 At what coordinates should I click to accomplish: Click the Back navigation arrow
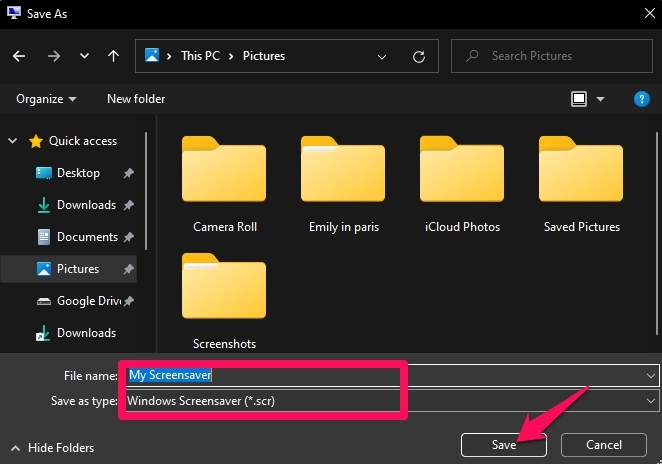[x=19, y=56]
